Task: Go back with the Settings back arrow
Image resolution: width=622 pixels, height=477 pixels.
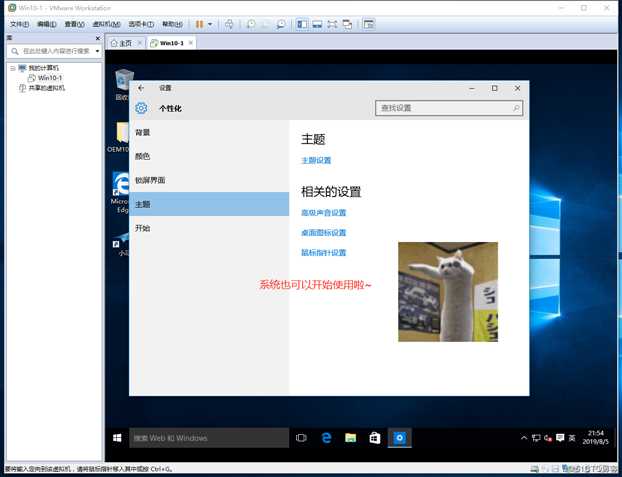Action: pos(141,88)
